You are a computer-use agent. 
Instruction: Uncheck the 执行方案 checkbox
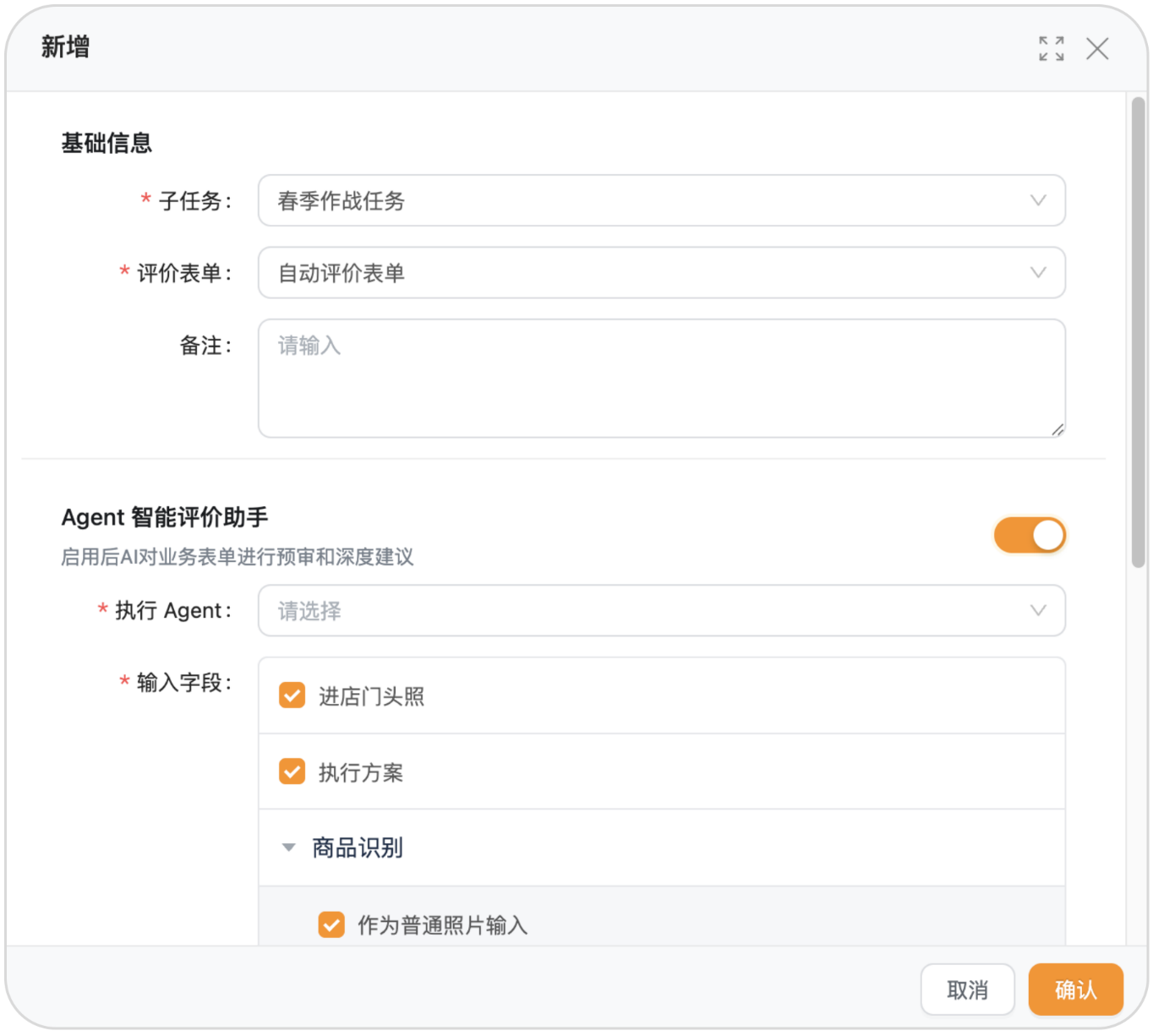click(x=292, y=772)
